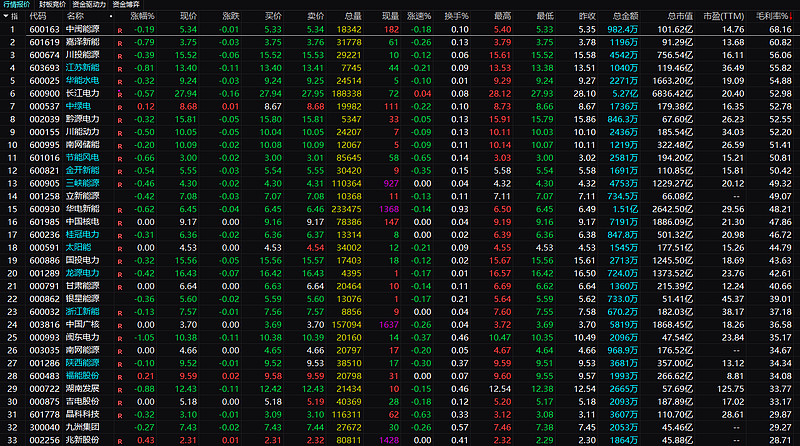The width and height of the screenshot is (800, 446).
Task: Open stock name 中绿电
Action: click(x=78, y=106)
